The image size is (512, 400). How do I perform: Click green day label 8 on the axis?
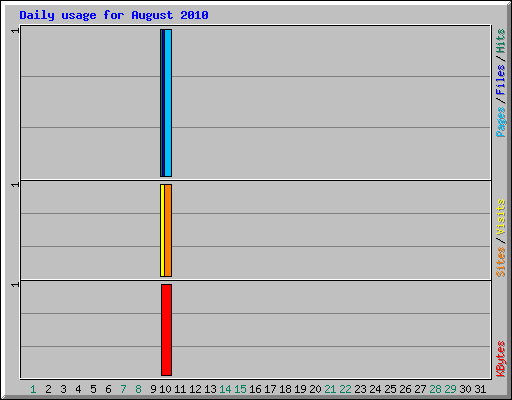pyautogui.click(x=138, y=389)
